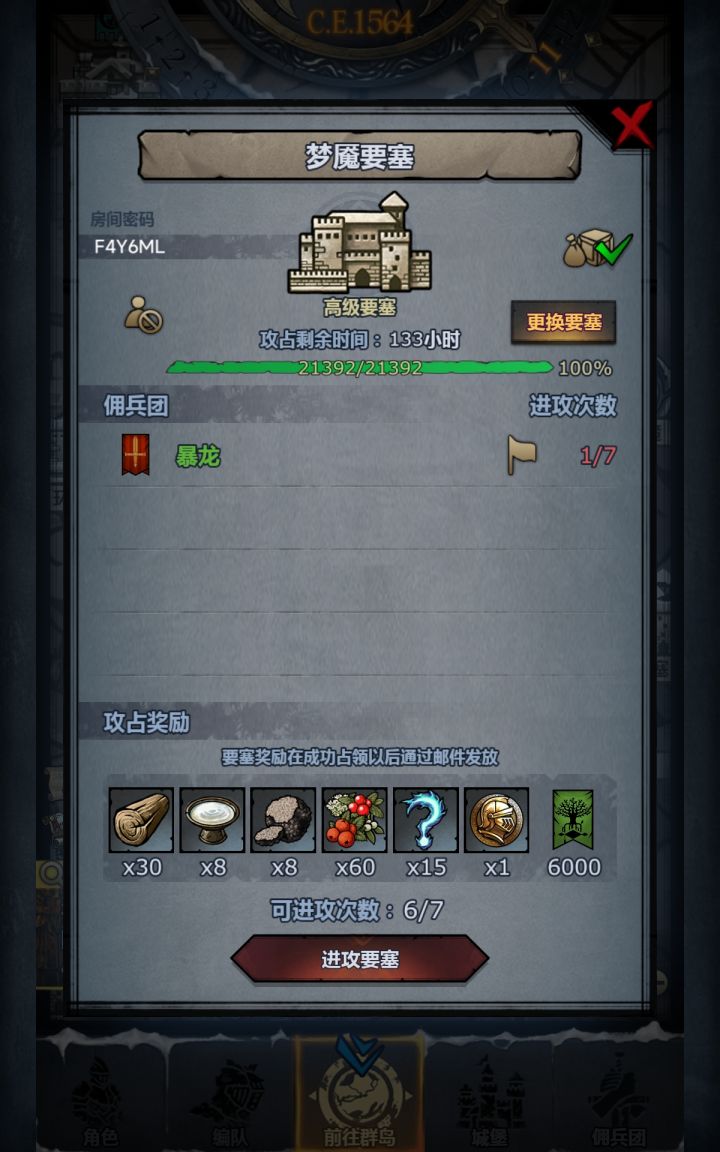Close the fortress dialog with red X
Screen dimensions: 720x1152
point(632,125)
